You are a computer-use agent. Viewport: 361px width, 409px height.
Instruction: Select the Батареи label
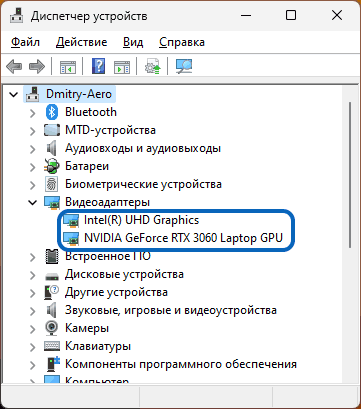pos(87,166)
